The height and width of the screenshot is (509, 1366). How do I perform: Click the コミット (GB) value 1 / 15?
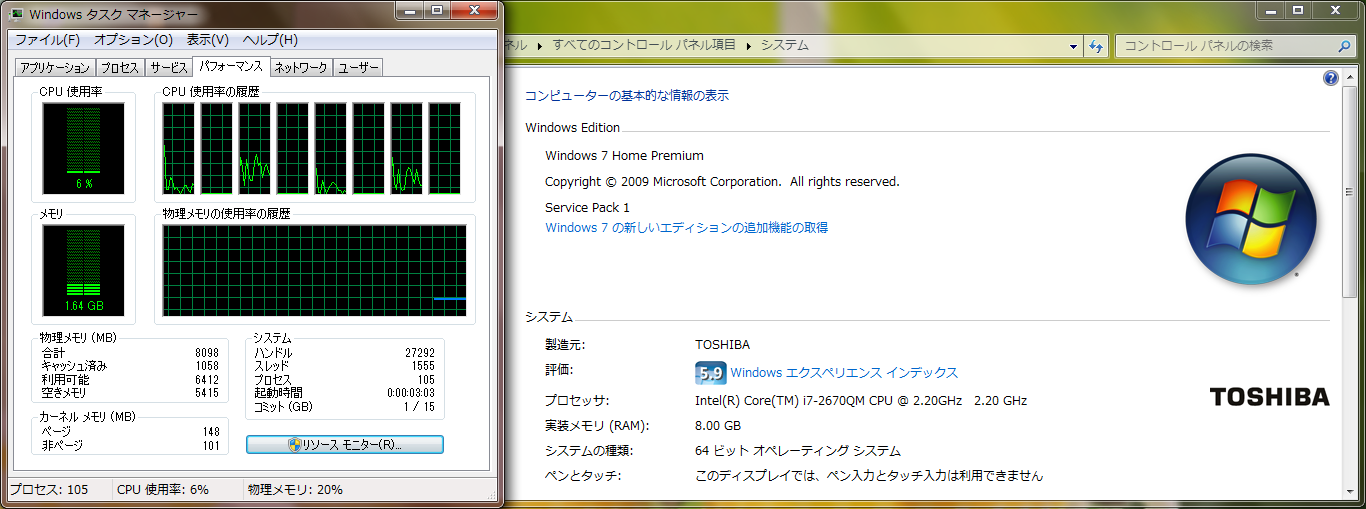pyautogui.click(x=420, y=407)
